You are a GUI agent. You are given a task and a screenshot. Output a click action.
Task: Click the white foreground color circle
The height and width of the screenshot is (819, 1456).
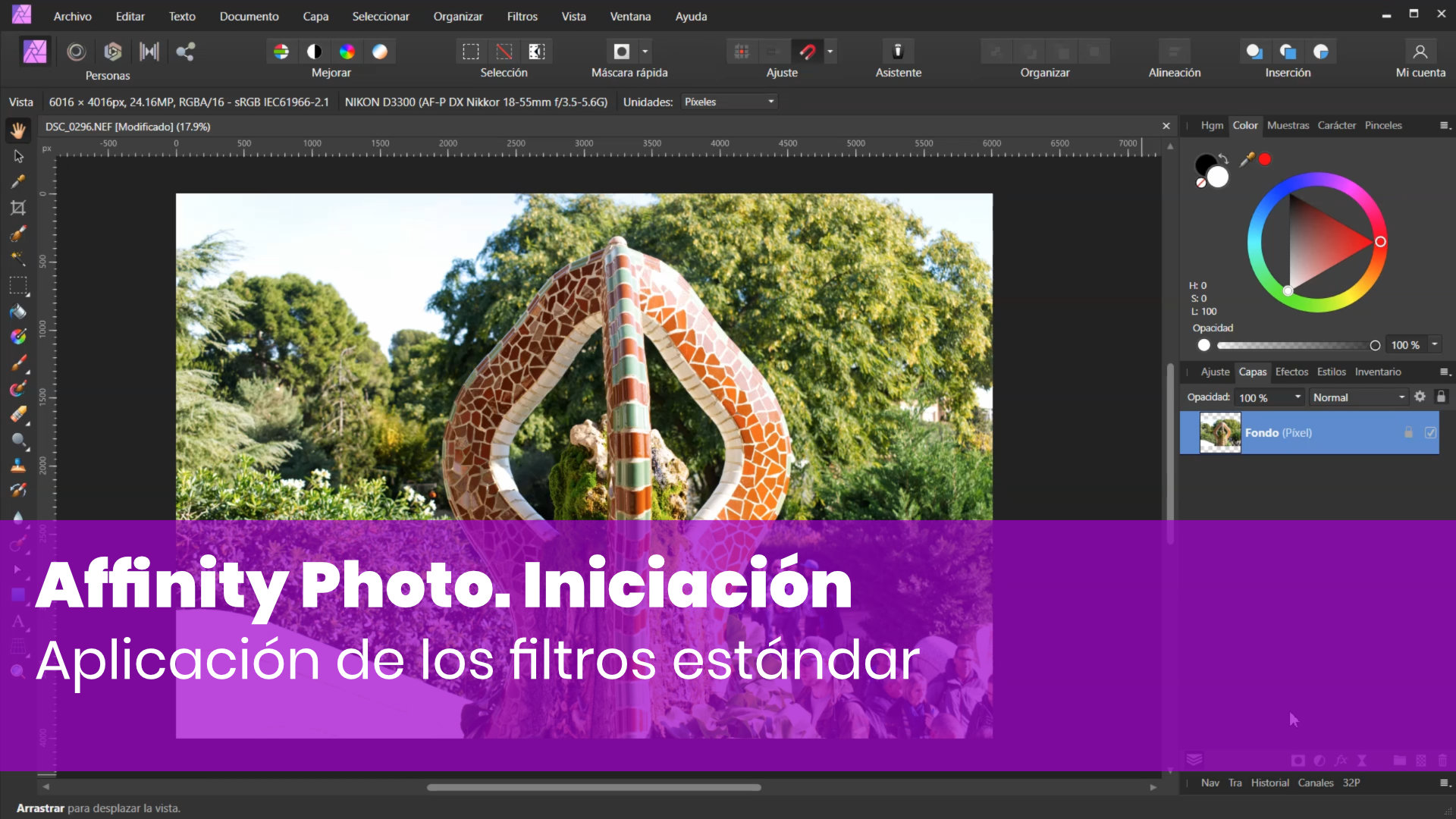click(x=1218, y=177)
